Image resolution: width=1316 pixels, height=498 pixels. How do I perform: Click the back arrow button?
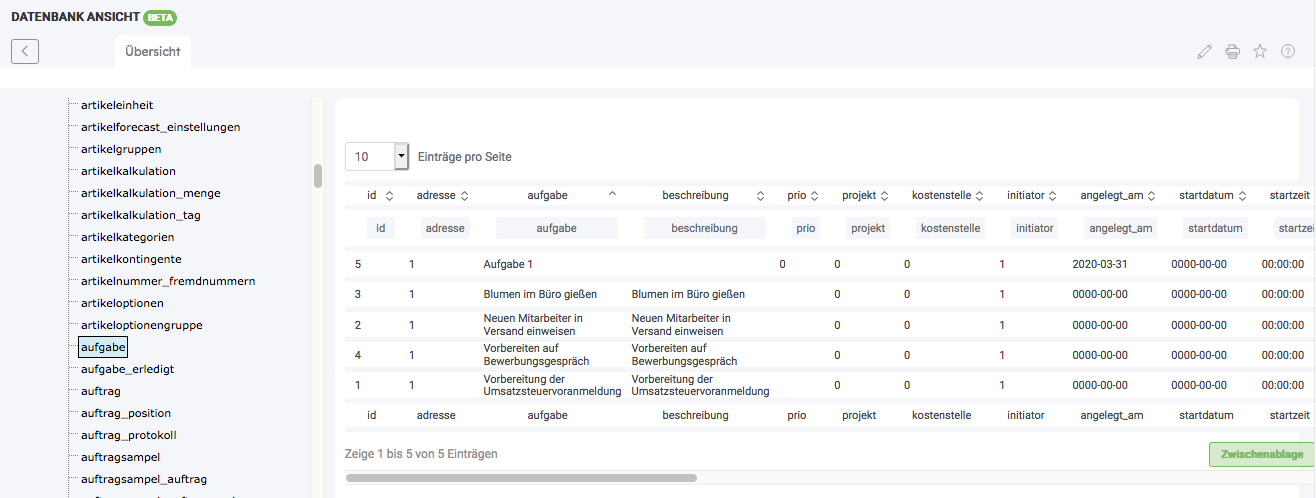pyautogui.click(x=25, y=51)
